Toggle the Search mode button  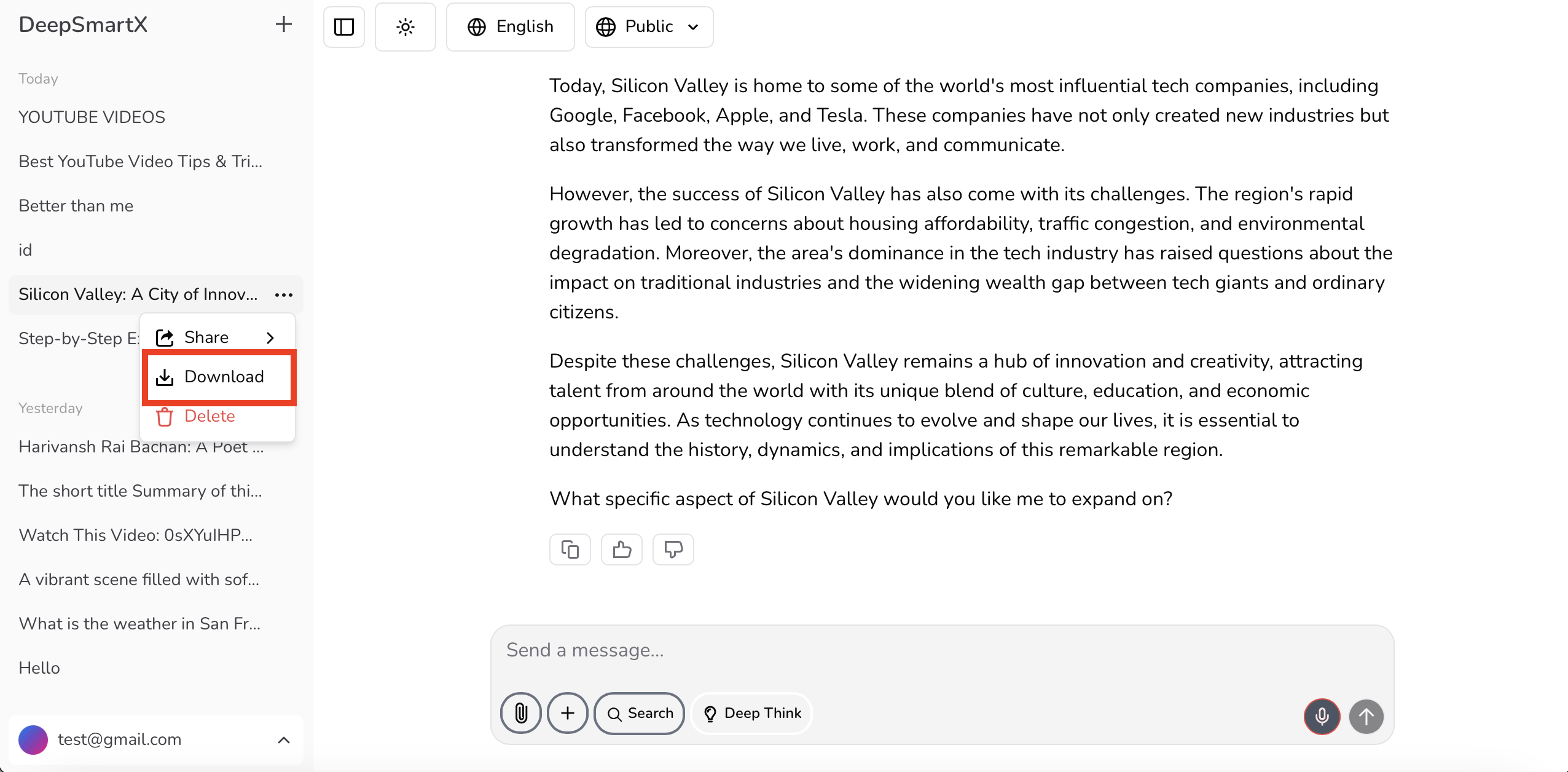640,713
